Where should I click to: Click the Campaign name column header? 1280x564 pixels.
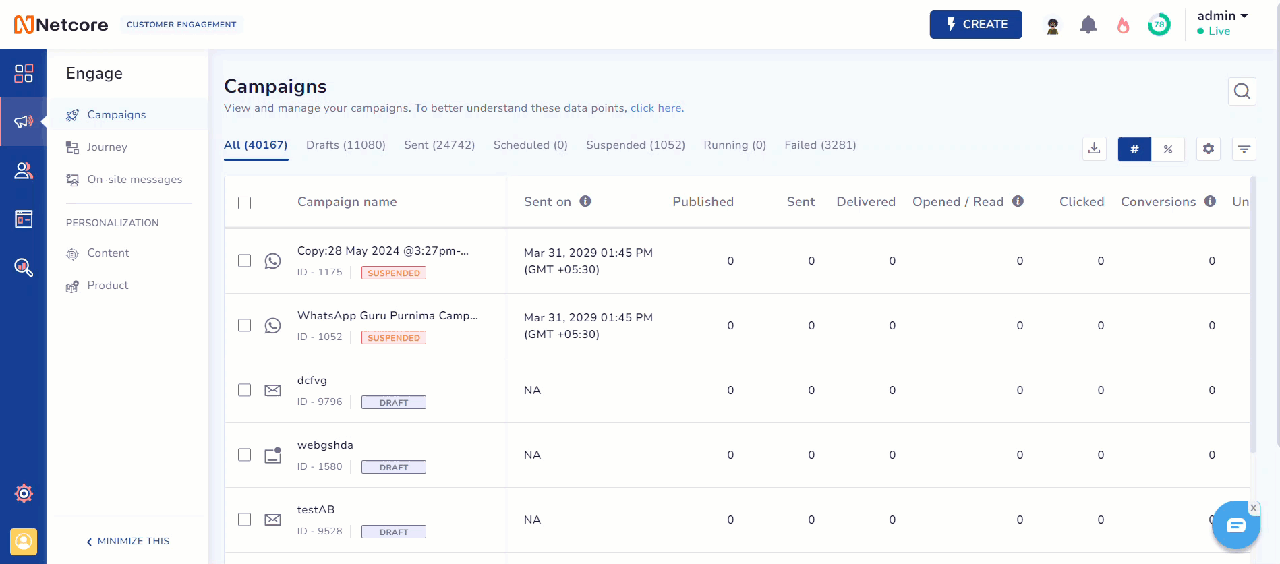pos(347,202)
